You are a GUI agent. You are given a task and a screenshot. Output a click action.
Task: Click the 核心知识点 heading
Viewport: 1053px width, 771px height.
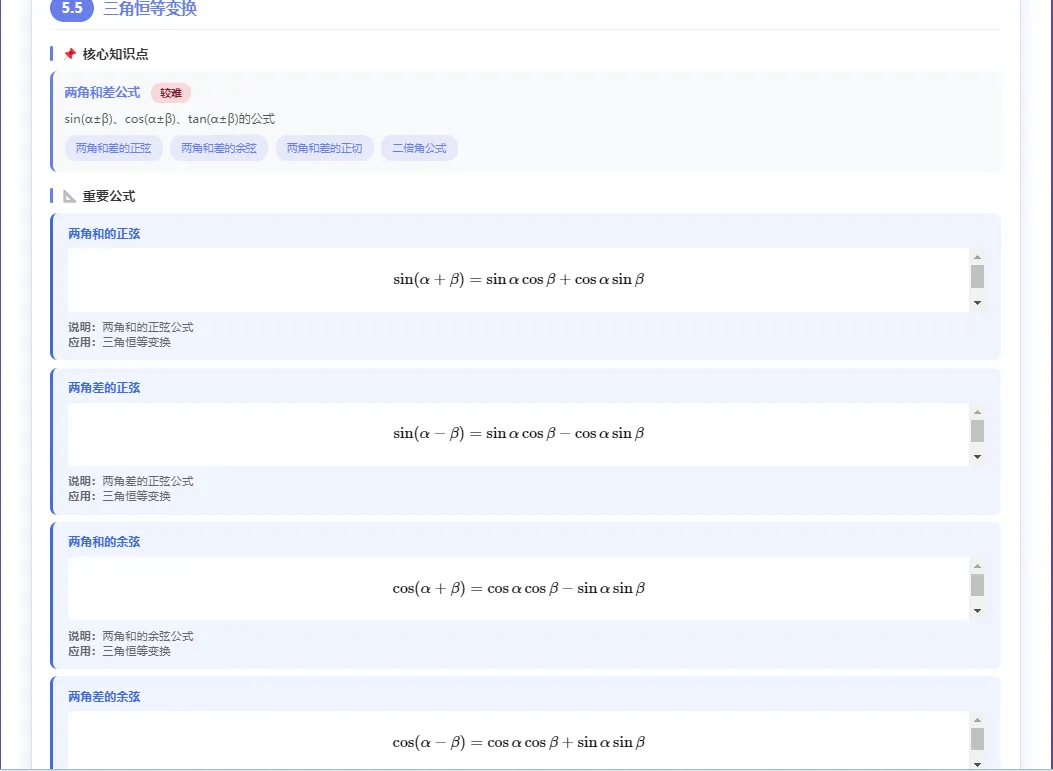pyautogui.click(x=116, y=54)
